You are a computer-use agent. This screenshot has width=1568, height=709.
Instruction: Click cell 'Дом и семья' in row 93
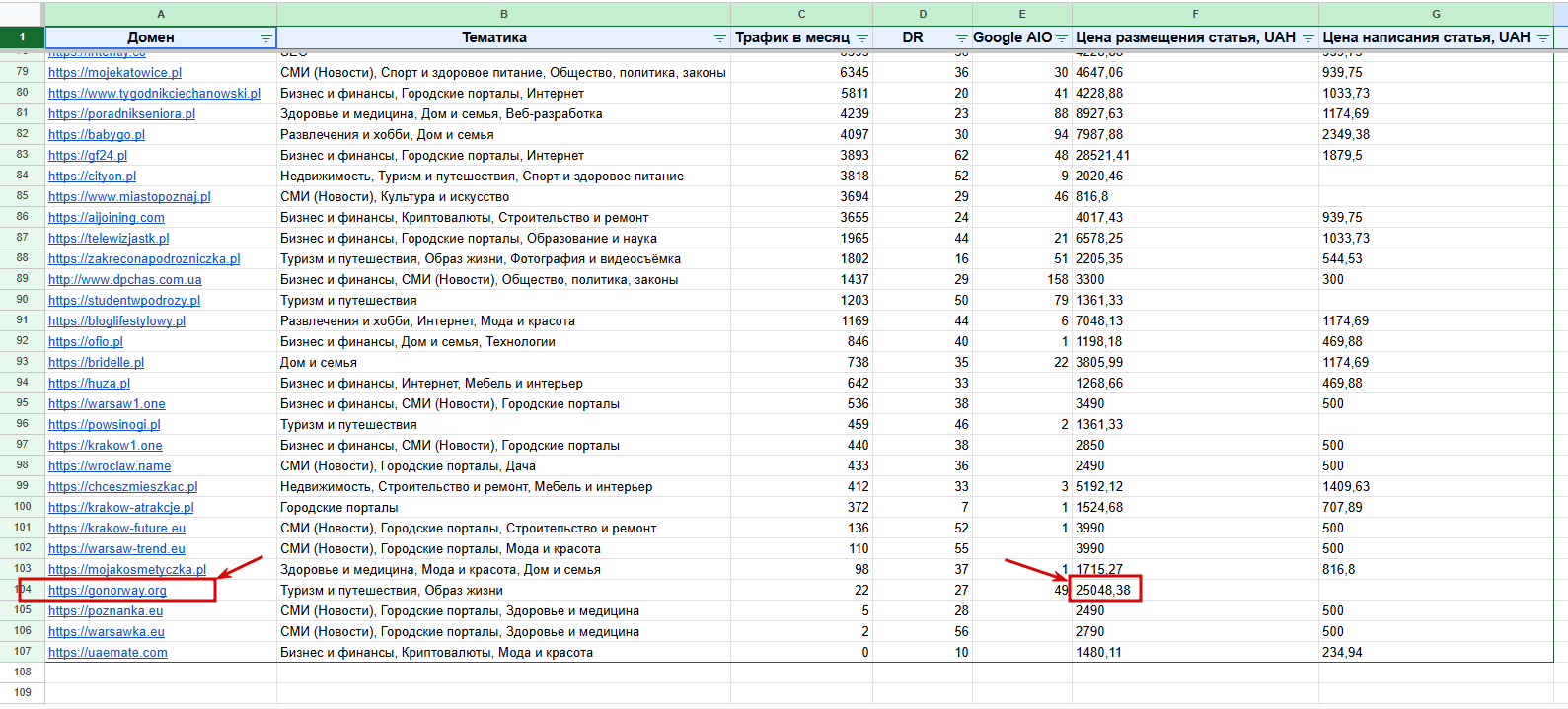coord(504,362)
